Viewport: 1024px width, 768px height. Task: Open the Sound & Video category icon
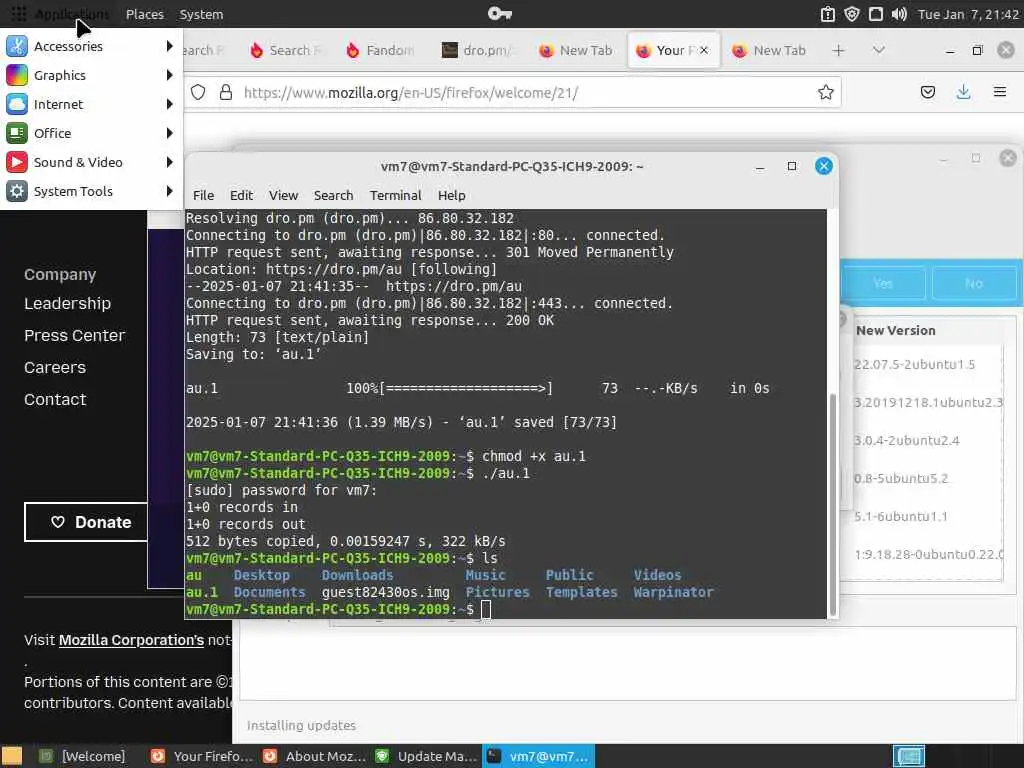click(x=17, y=162)
